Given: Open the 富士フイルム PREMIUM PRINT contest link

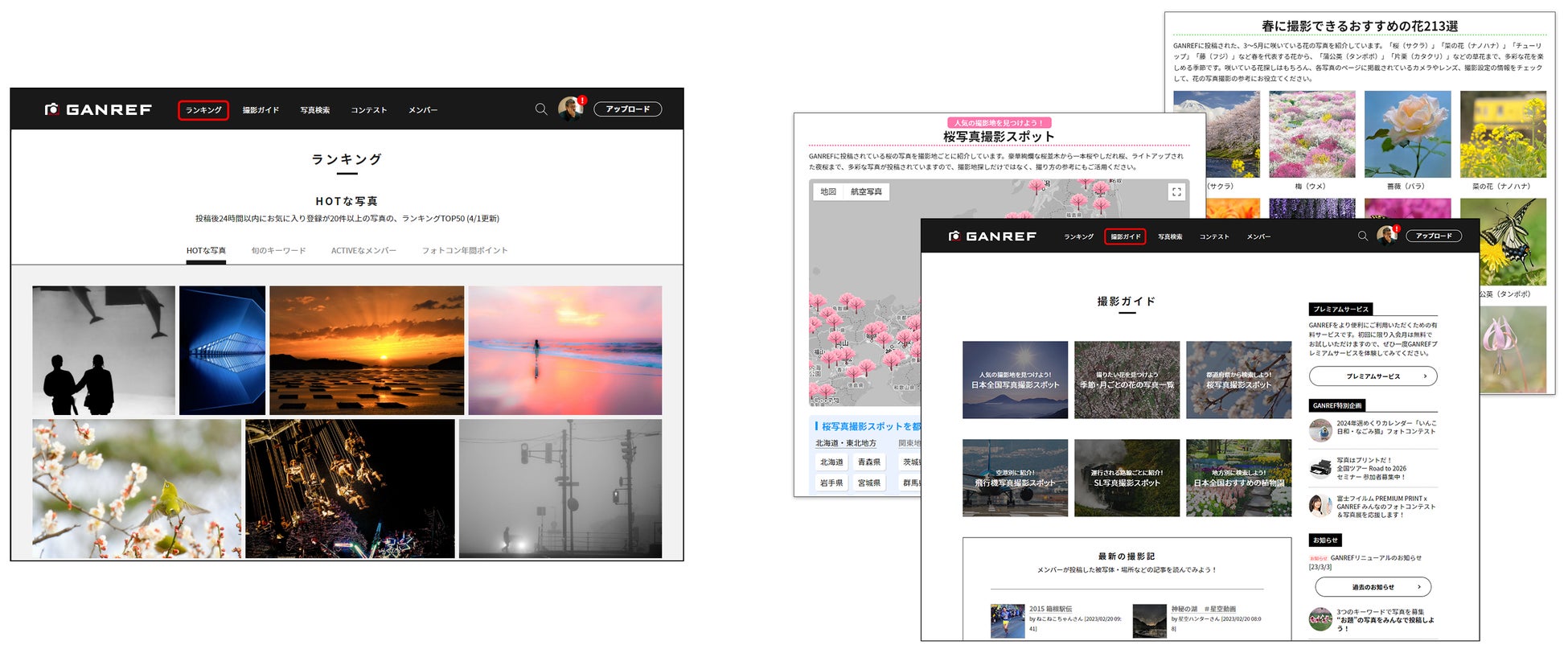Looking at the screenshot, I should (x=1386, y=507).
